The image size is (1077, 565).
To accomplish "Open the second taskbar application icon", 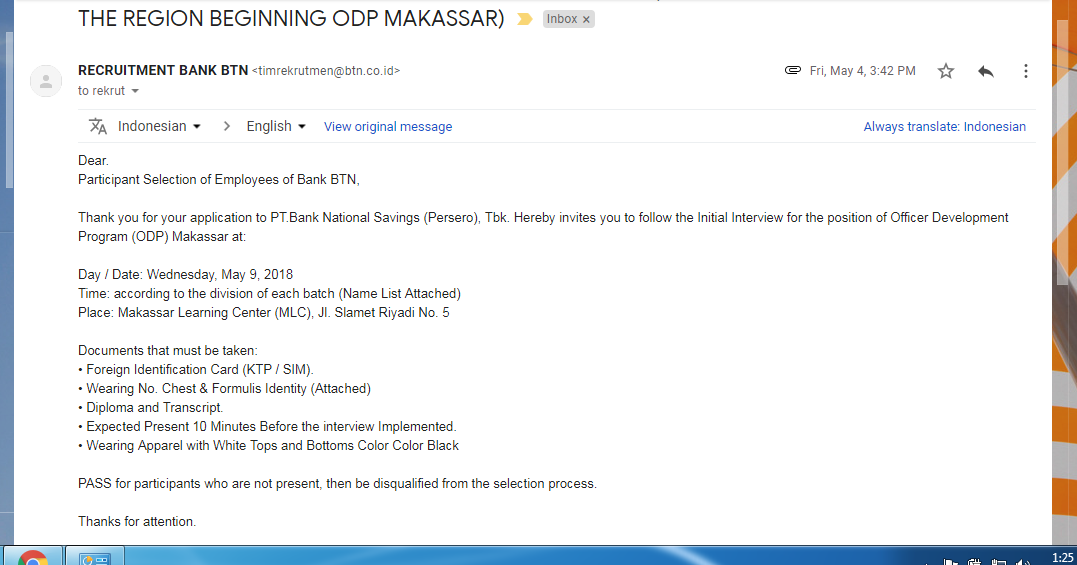I will (x=95, y=557).
